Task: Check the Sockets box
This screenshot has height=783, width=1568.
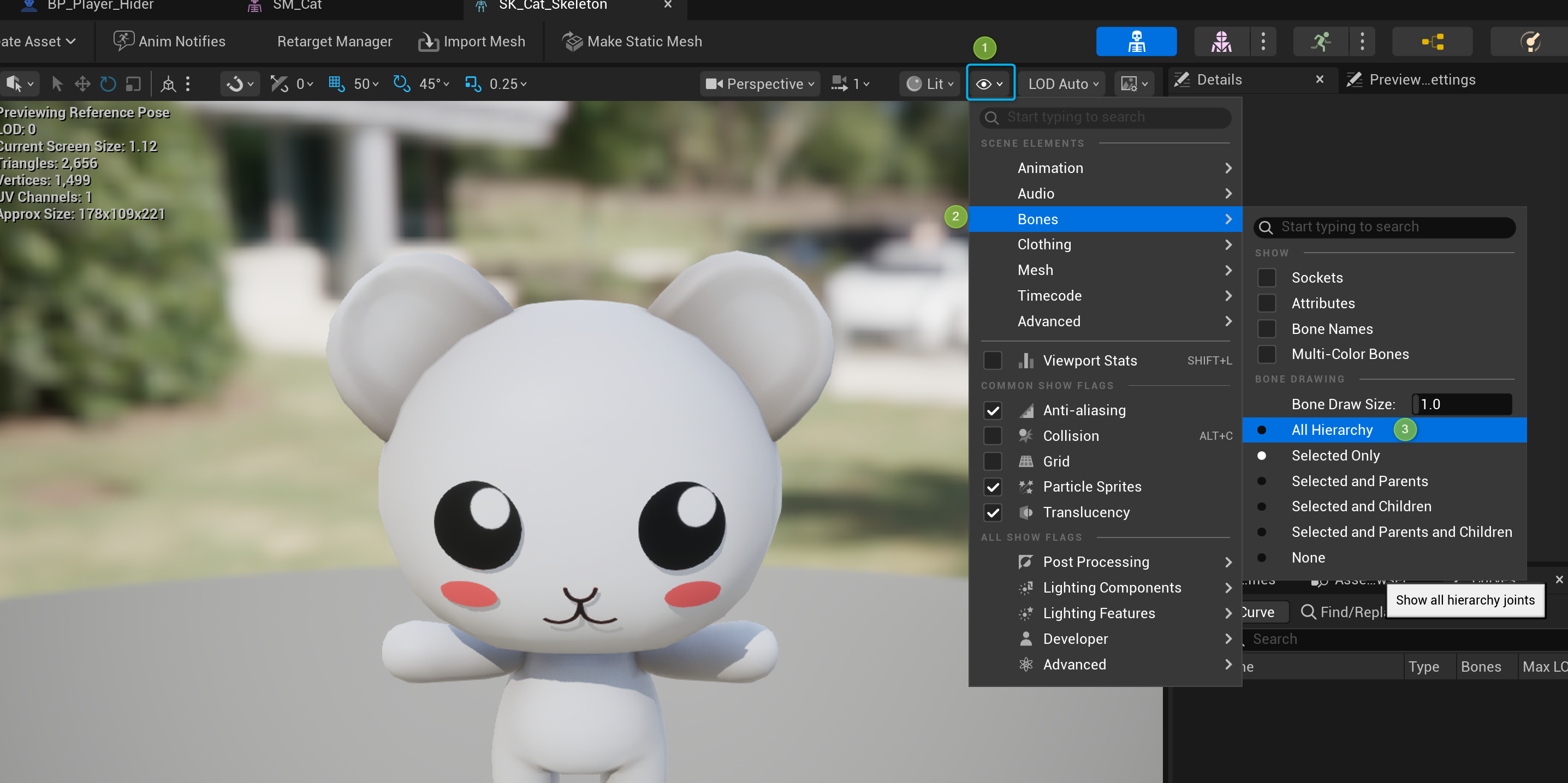Action: pyautogui.click(x=1267, y=277)
